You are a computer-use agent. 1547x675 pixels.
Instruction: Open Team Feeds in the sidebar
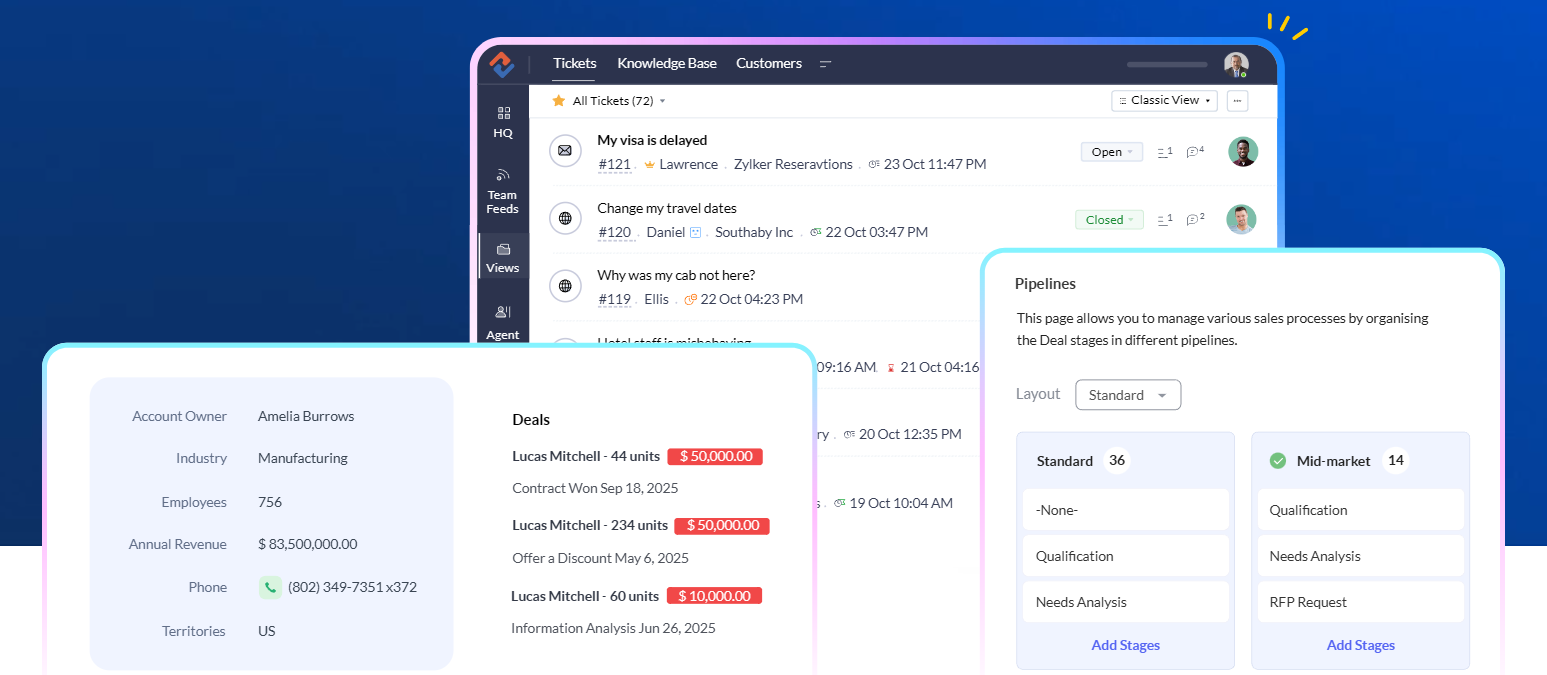point(503,190)
